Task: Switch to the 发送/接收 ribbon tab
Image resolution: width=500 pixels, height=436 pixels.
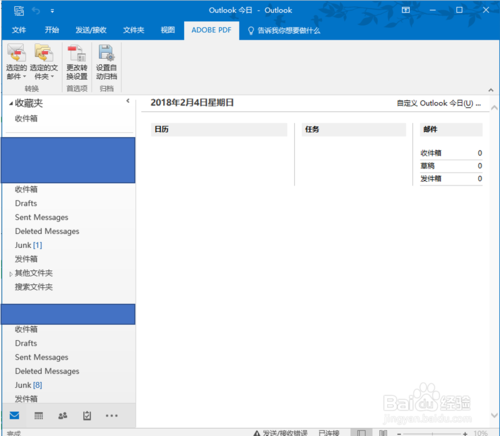Action: (x=91, y=30)
